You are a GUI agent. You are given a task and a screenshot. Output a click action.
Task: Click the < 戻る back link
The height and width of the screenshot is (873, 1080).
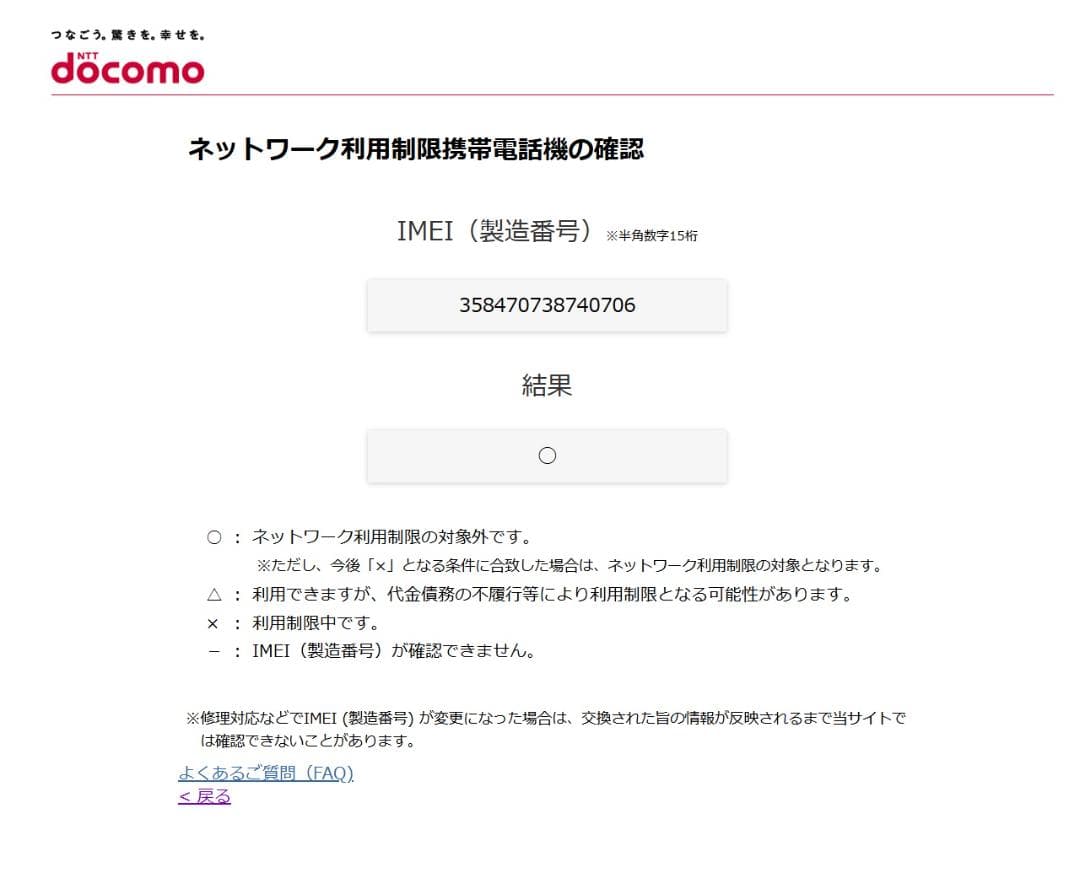click(x=202, y=798)
